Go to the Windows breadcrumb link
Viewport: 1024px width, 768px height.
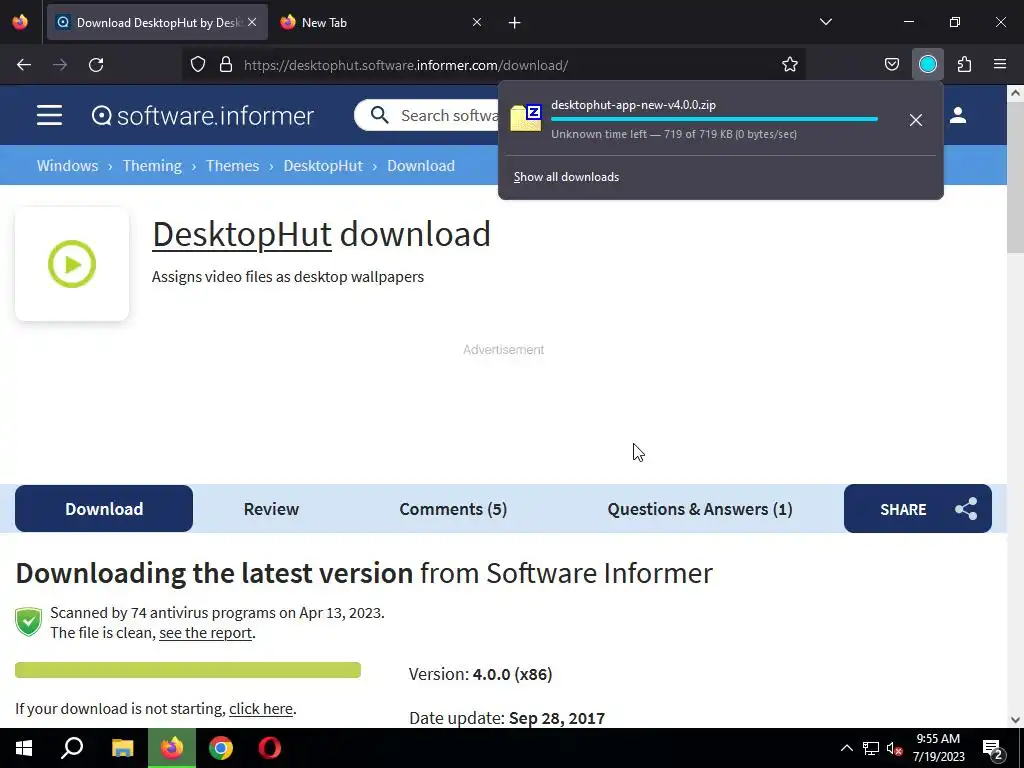pos(67,166)
